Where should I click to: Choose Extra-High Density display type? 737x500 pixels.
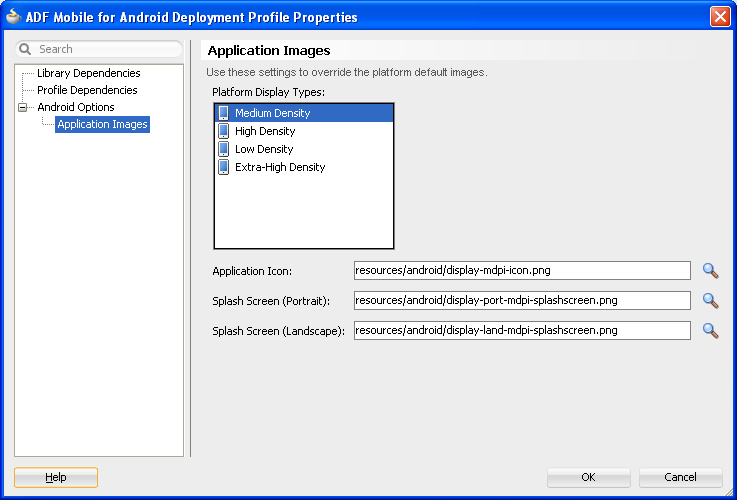304,167
